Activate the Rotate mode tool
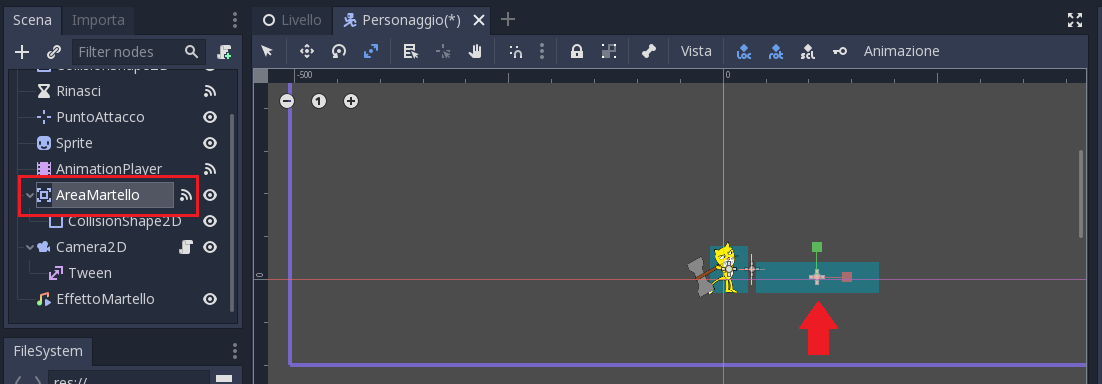This screenshot has width=1102, height=384. [339, 51]
